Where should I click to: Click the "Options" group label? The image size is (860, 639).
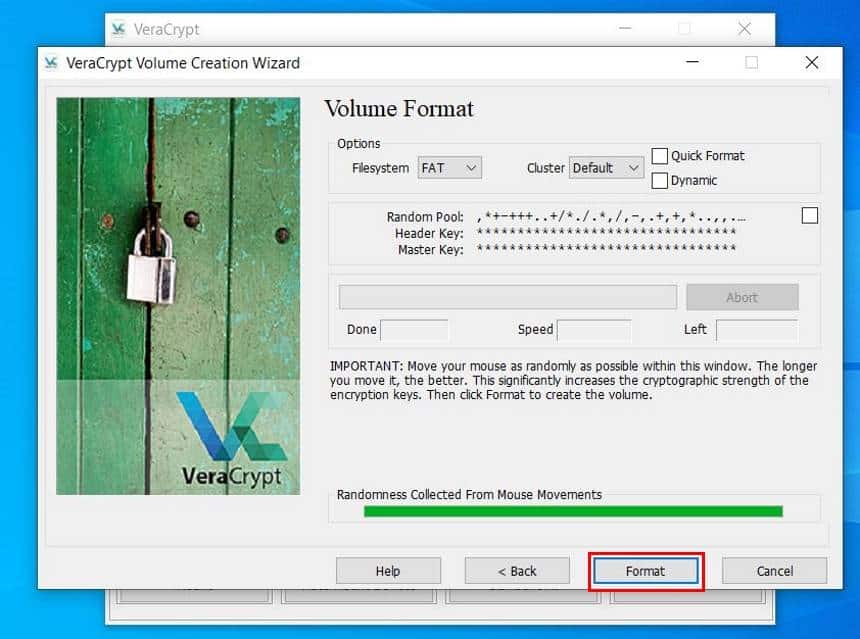click(x=359, y=144)
